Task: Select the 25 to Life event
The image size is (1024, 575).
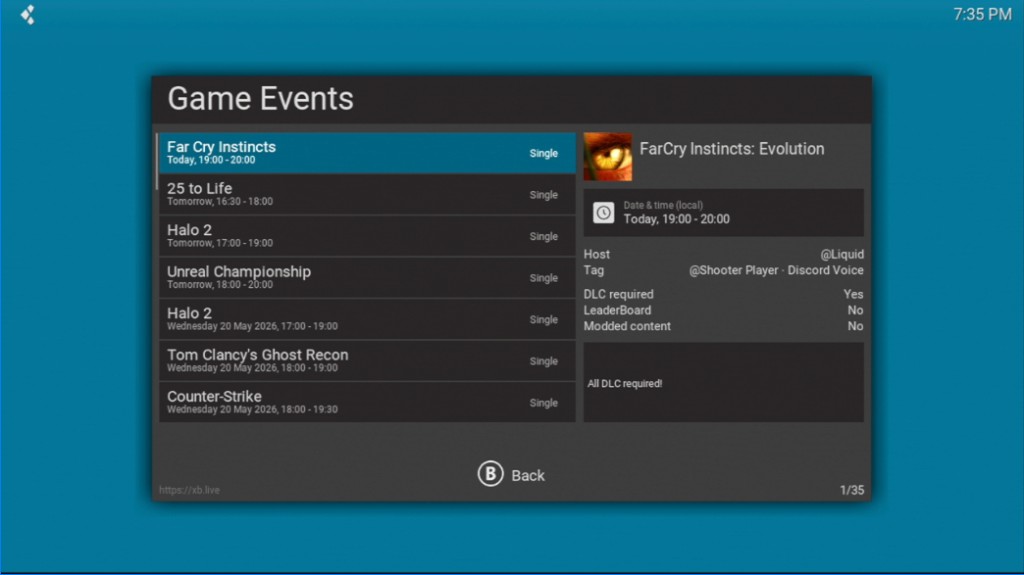Action: (x=368, y=195)
